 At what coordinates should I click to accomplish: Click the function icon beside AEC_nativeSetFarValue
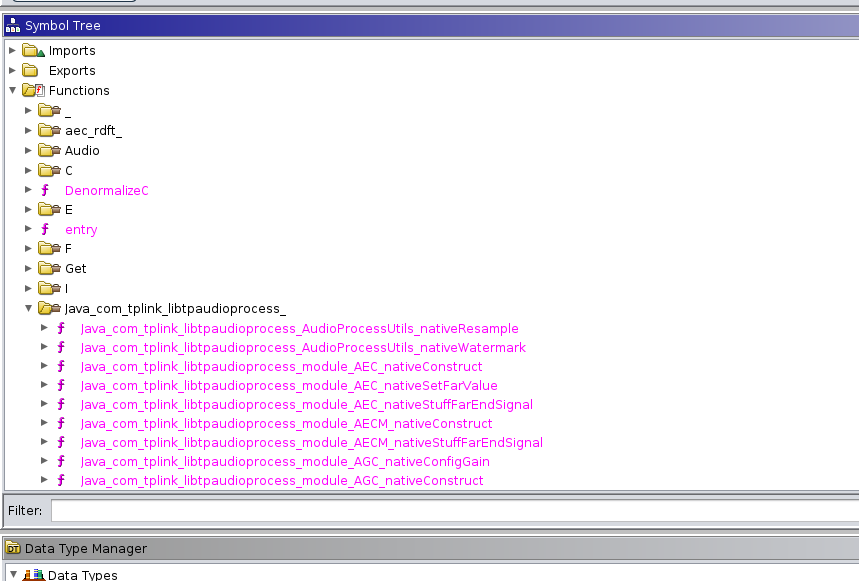pyautogui.click(x=61, y=386)
